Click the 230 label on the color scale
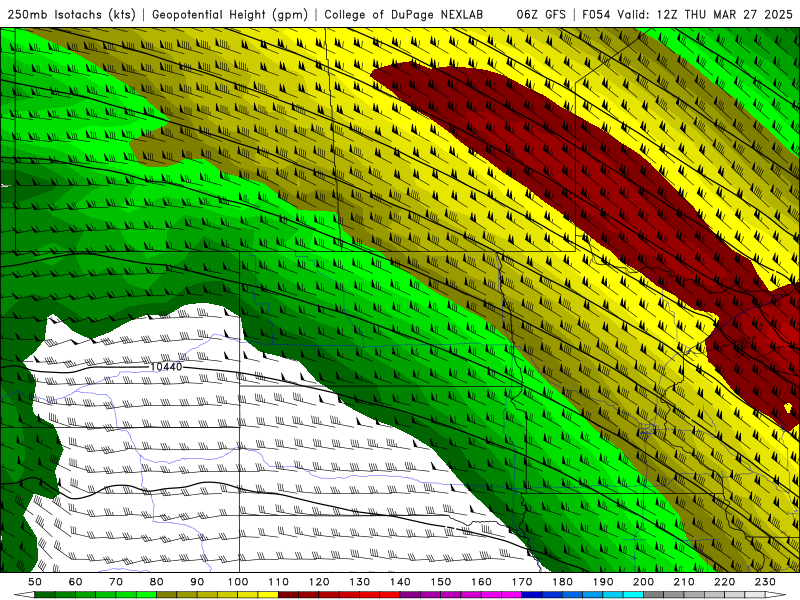The height and width of the screenshot is (600, 800). (765, 582)
